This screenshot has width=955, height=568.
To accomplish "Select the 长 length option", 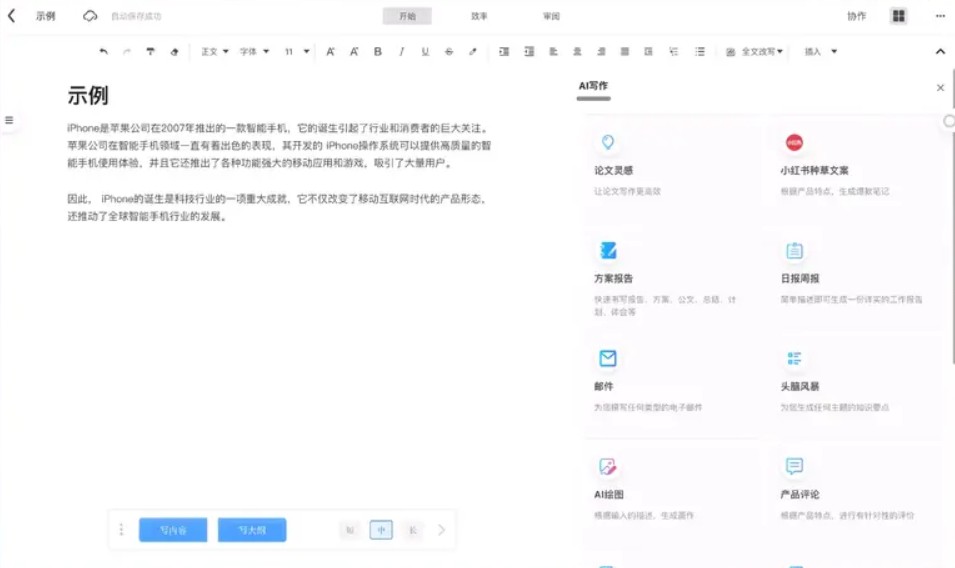I will [x=413, y=530].
